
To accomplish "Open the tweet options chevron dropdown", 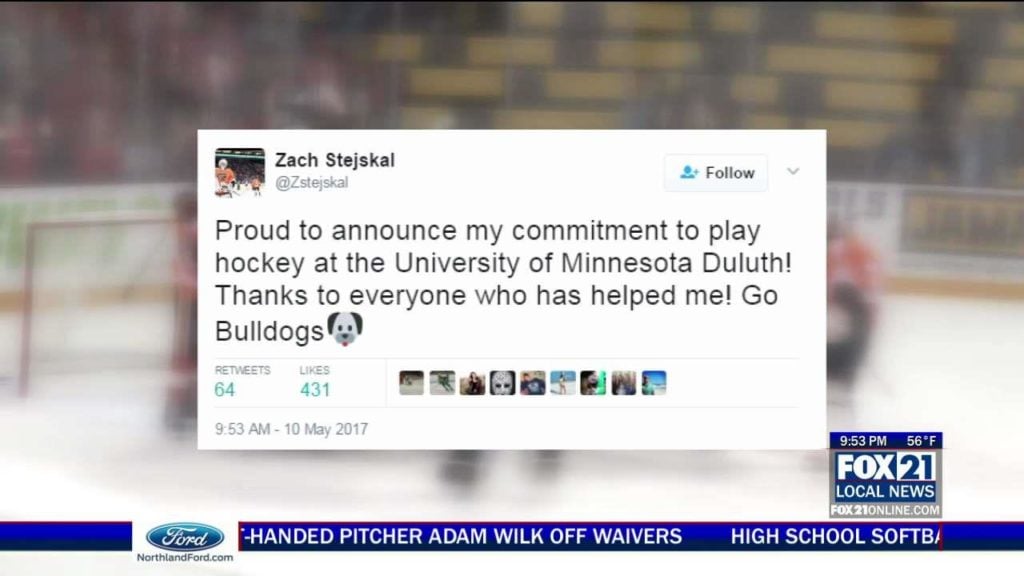I will pyautogui.click(x=793, y=172).
